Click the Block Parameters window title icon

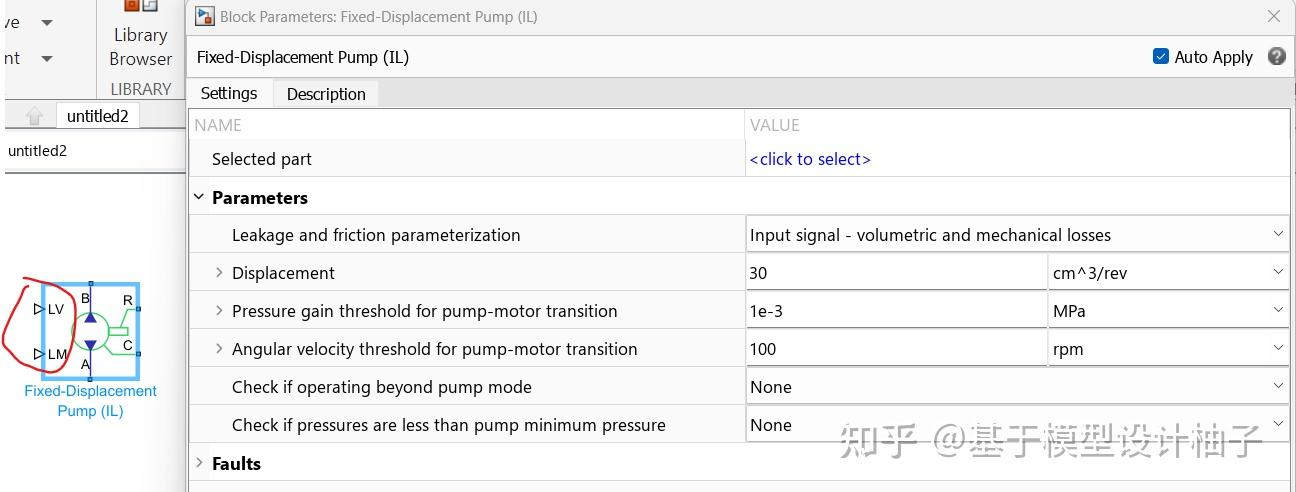coord(204,16)
